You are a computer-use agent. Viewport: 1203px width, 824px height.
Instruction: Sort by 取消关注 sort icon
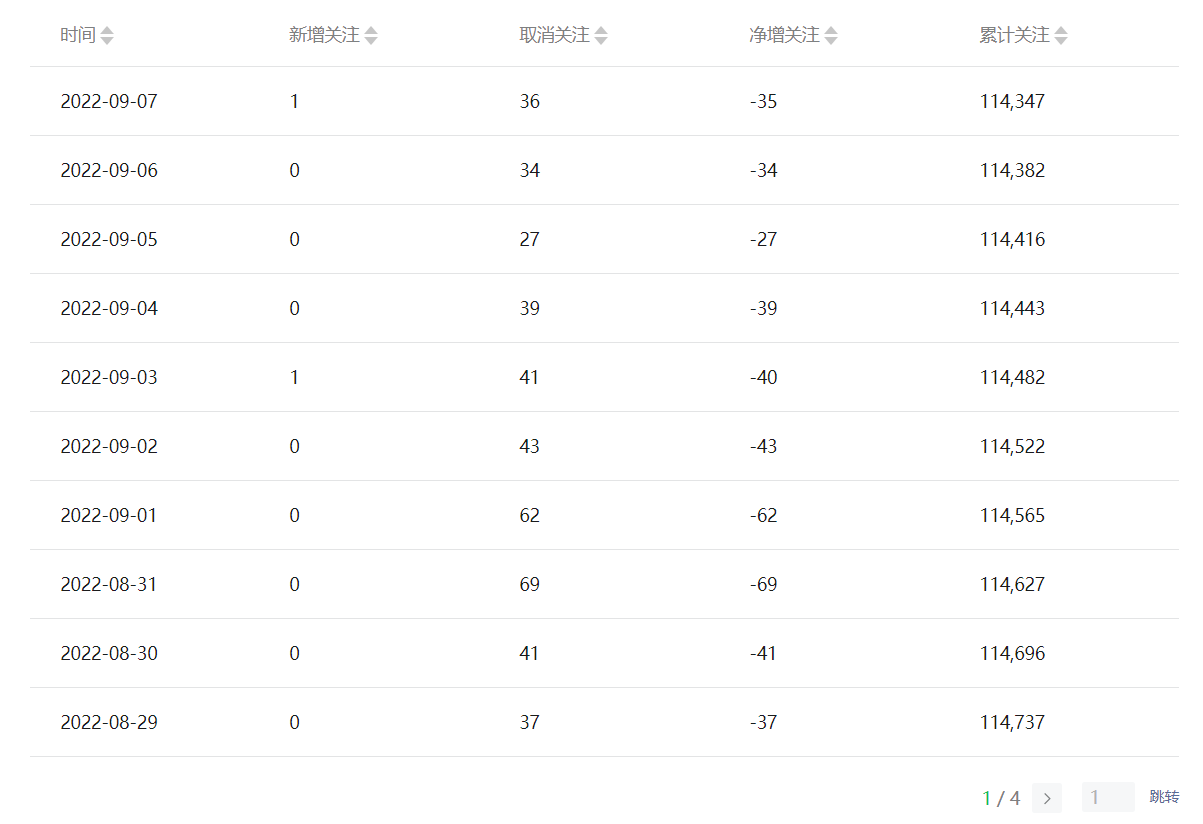click(x=601, y=36)
